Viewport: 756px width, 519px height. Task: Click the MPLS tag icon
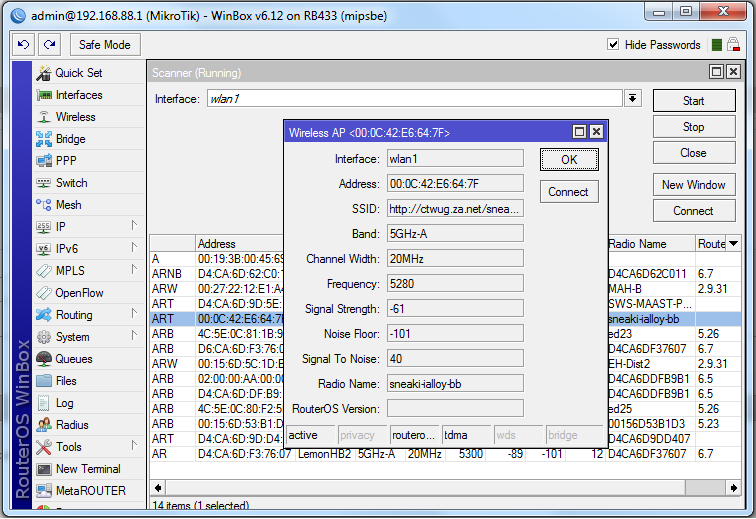click(44, 271)
